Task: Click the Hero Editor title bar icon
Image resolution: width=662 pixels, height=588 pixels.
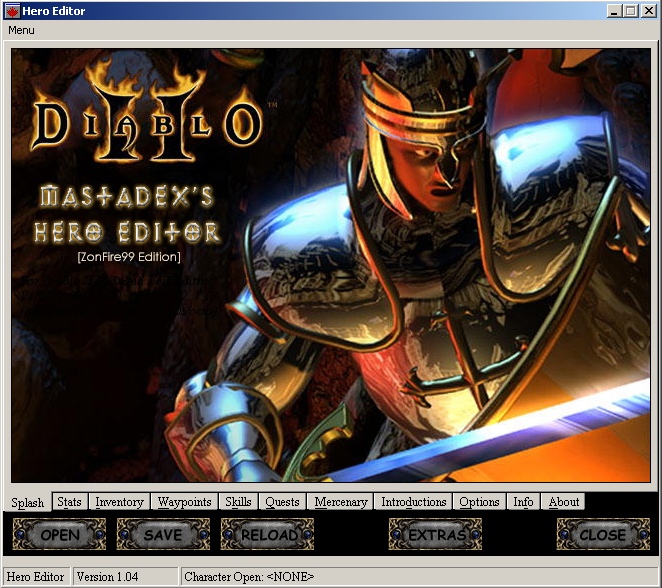Action: point(12,11)
